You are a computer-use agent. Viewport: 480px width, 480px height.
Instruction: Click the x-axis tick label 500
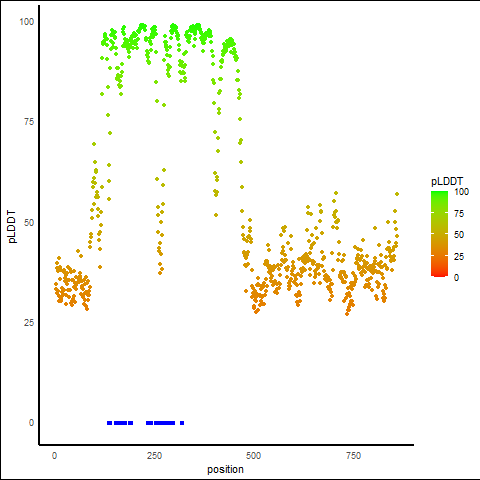[253, 456]
